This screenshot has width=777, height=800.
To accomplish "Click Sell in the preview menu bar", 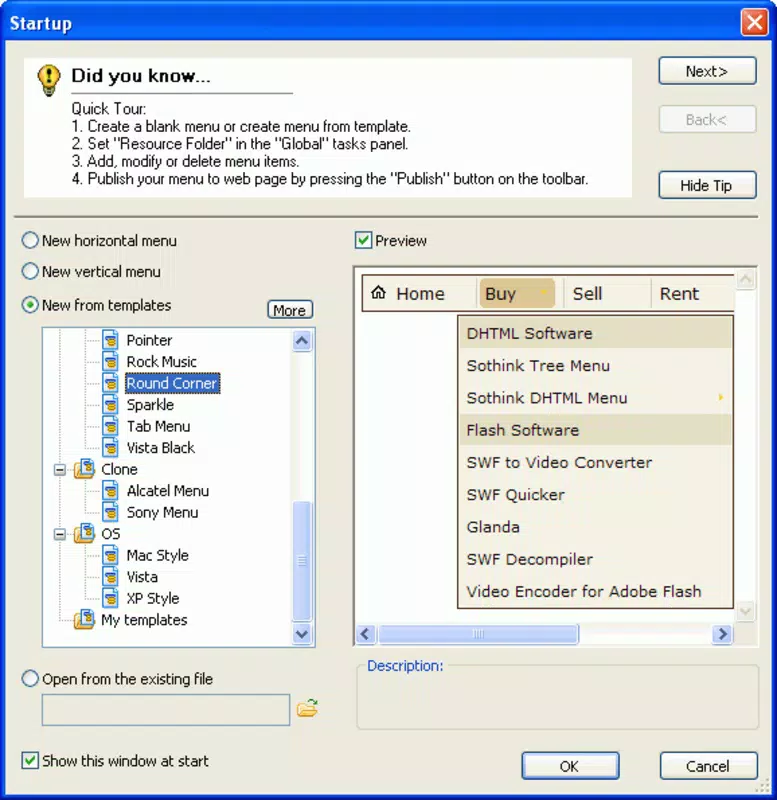I will click(x=587, y=294).
